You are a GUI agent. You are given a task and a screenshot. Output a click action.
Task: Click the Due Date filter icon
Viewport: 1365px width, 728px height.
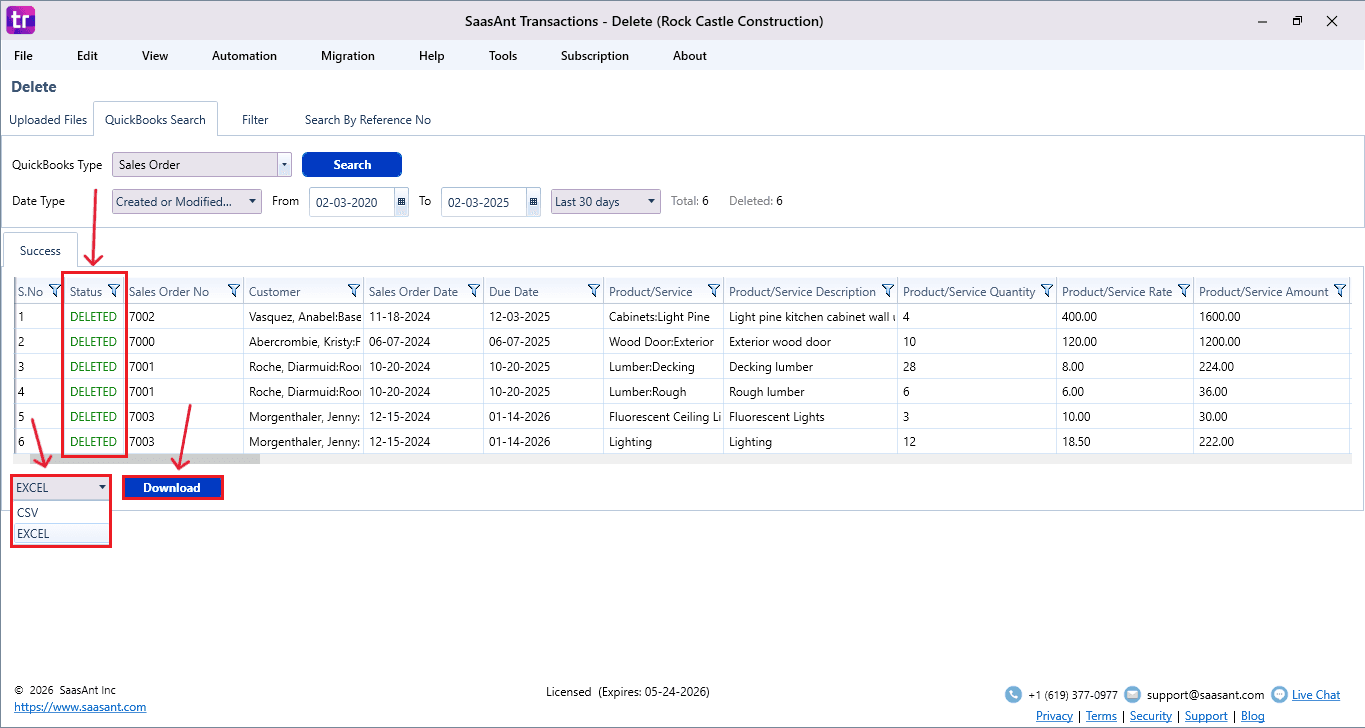(x=593, y=291)
